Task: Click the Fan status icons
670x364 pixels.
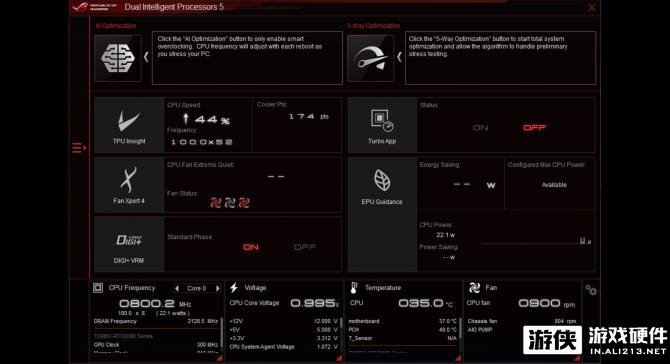Action: click(230, 203)
